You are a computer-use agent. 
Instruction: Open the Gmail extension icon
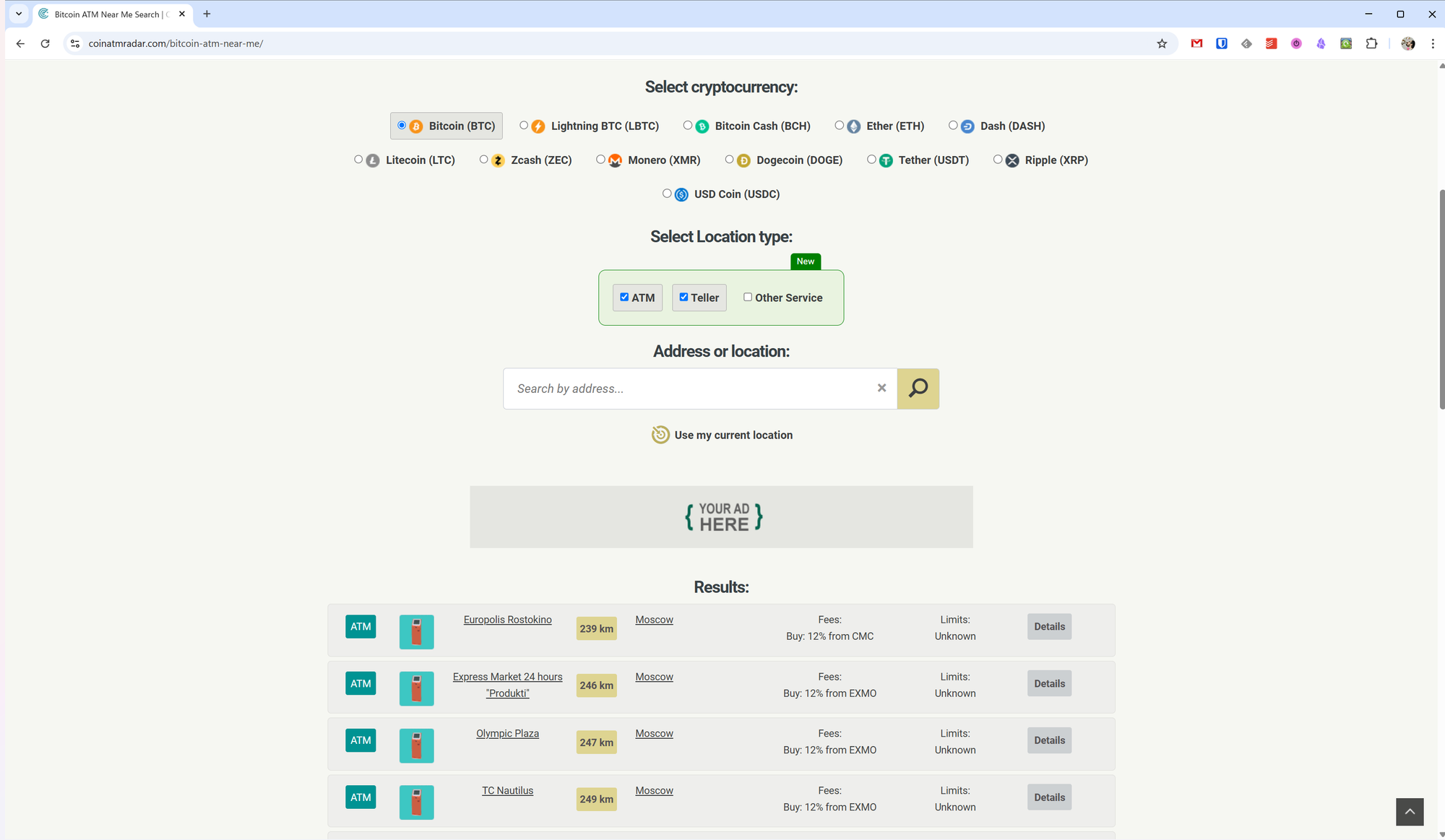(x=1196, y=43)
